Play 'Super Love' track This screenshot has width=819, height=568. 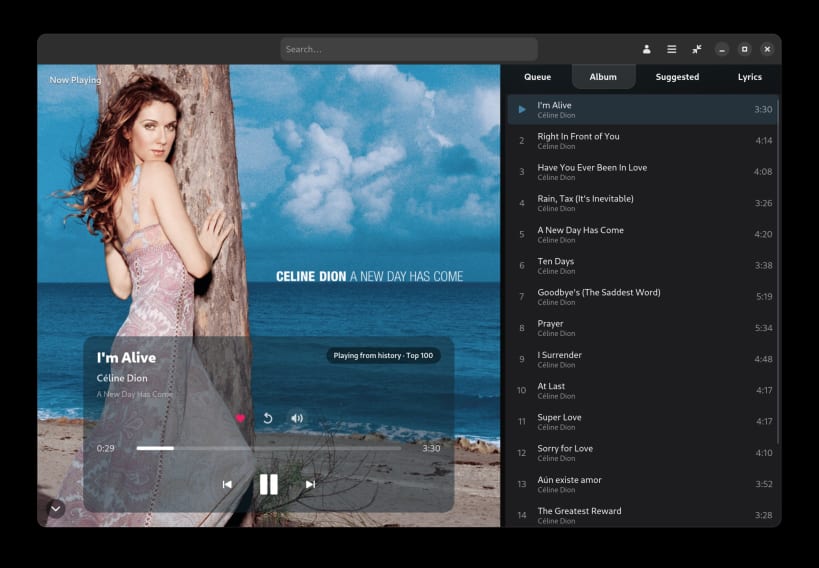point(643,422)
